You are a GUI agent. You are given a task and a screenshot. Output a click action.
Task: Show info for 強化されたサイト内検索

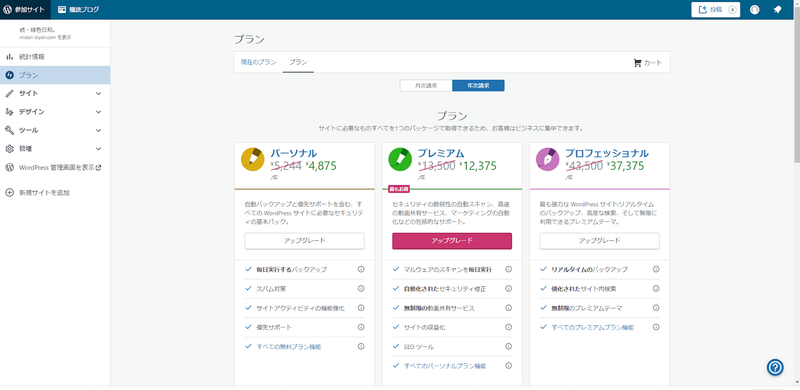point(656,288)
